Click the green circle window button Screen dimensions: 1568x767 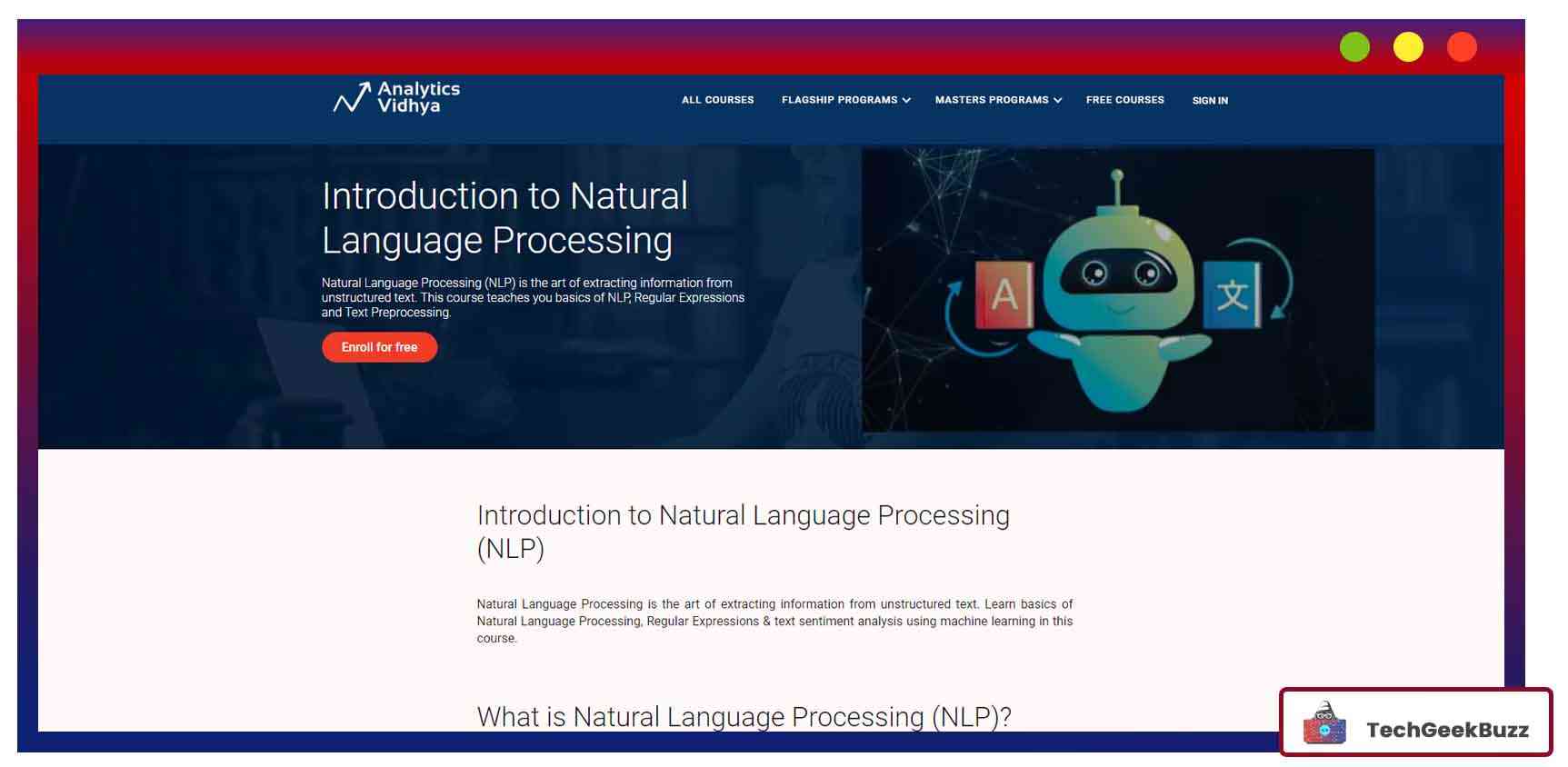(1354, 47)
